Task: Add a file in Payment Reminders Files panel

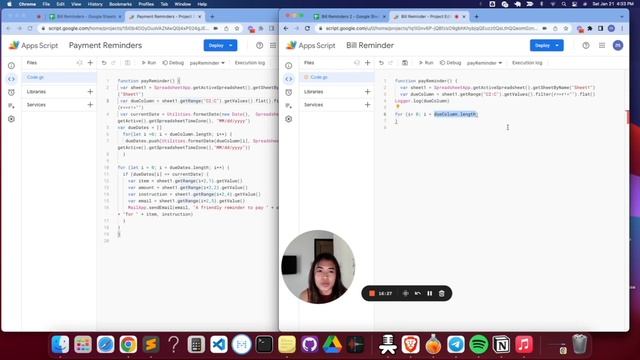Action: (90, 63)
